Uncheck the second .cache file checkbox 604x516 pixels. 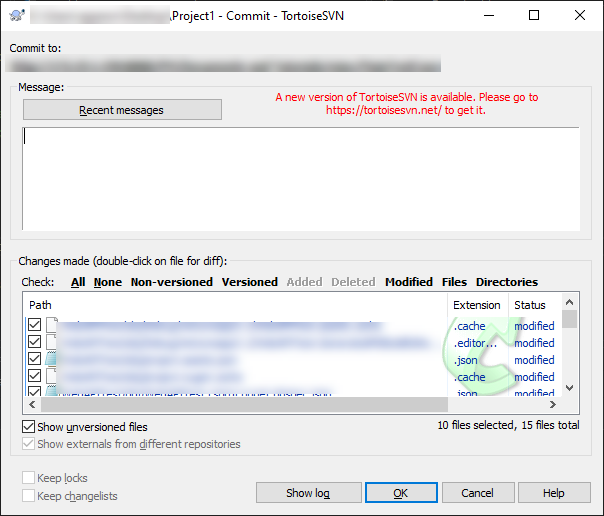(34, 375)
